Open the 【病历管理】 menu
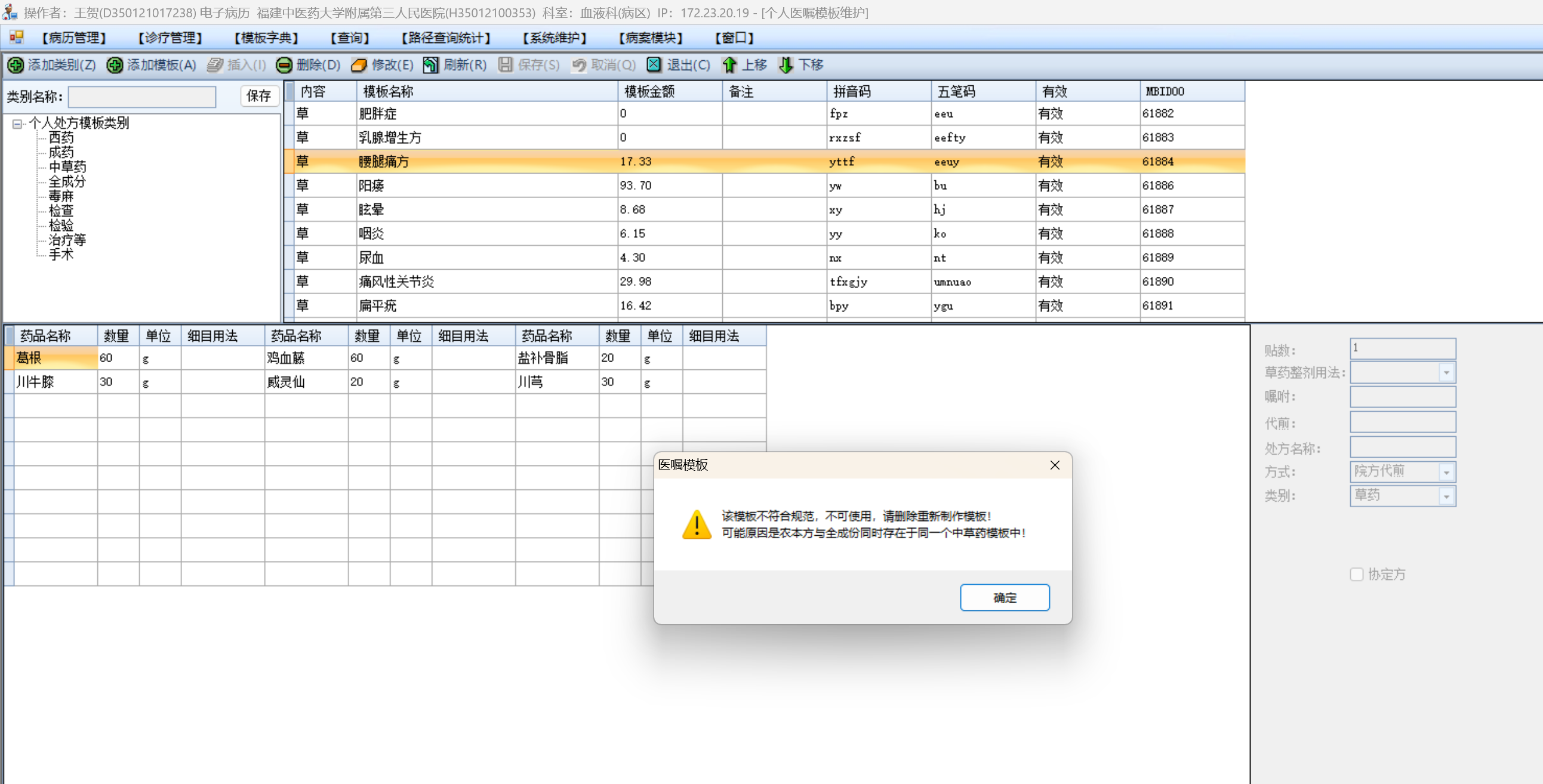 click(x=73, y=38)
